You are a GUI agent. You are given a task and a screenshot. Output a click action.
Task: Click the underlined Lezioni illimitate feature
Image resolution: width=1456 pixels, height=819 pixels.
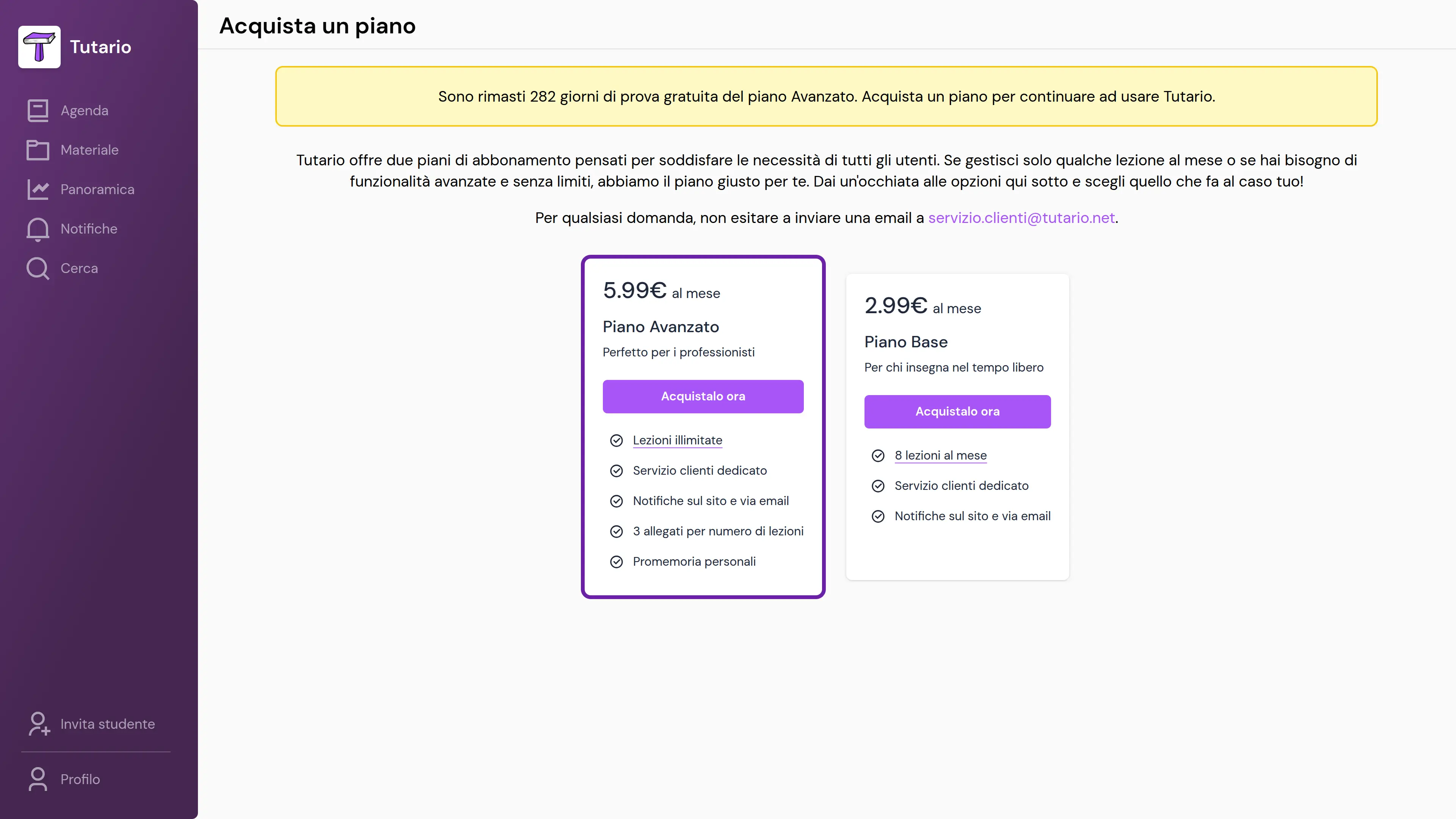click(677, 440)
